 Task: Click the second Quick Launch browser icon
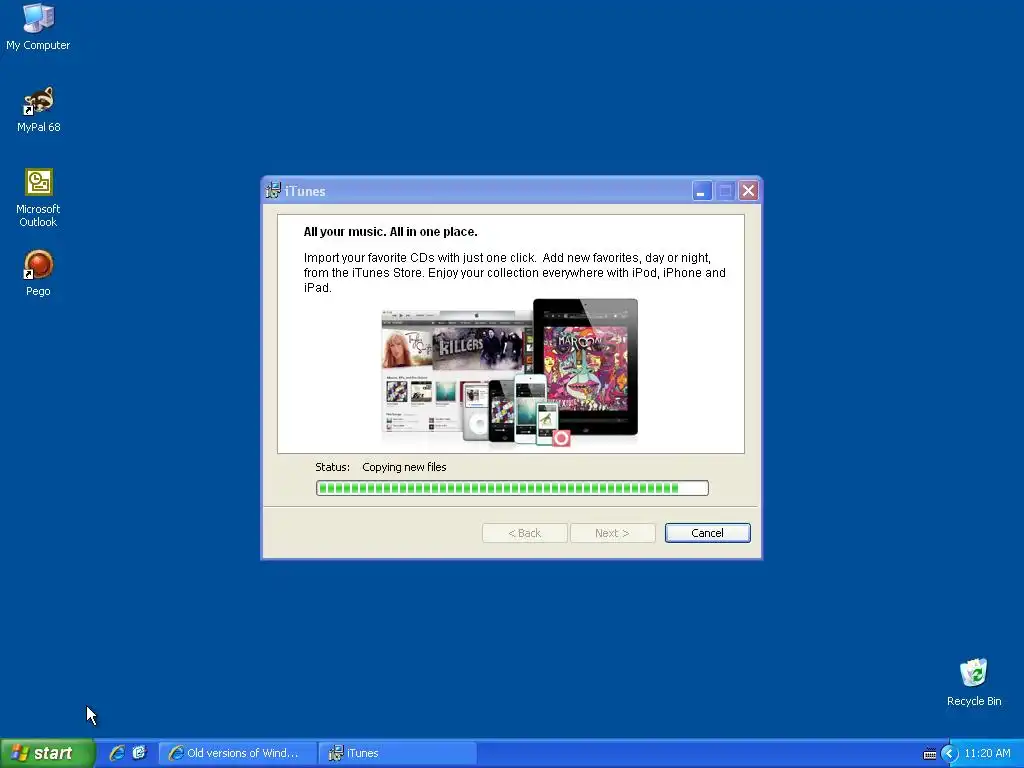coord(140,753)
